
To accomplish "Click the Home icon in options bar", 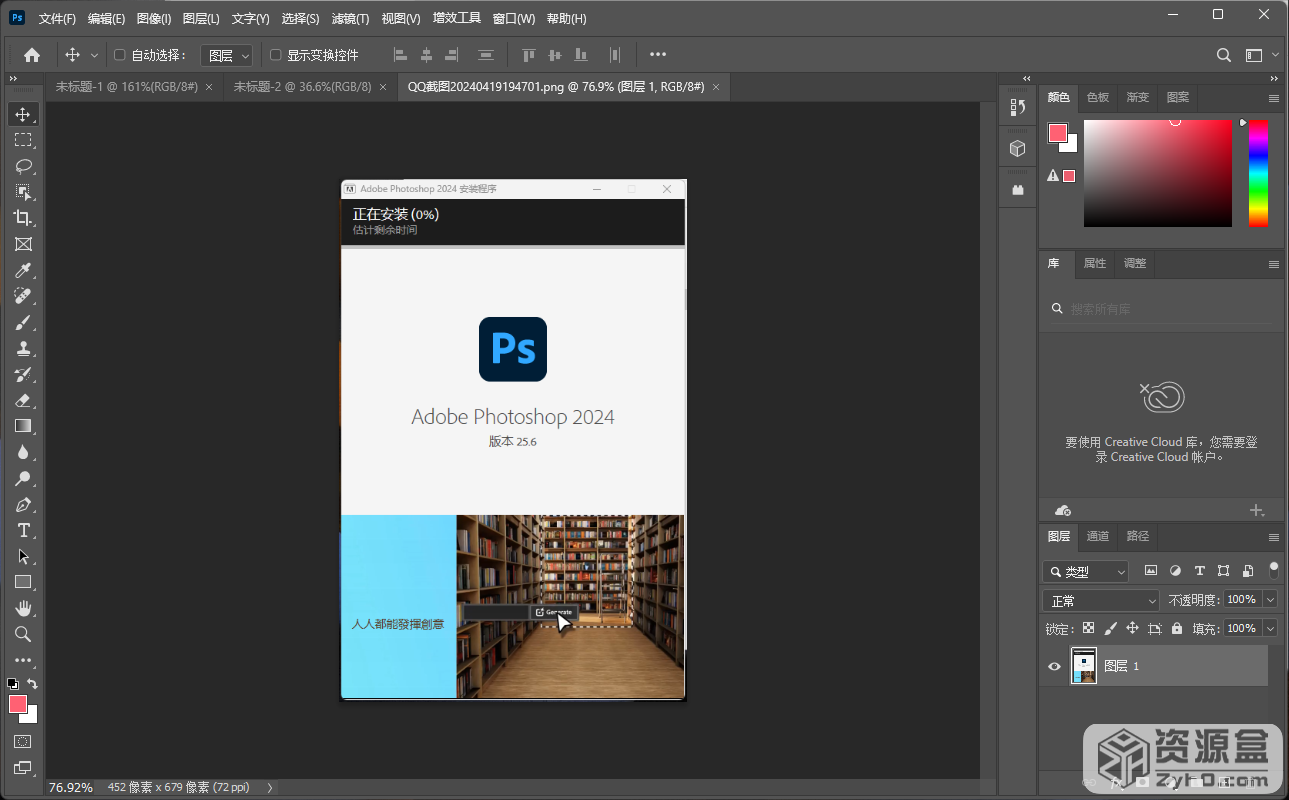I will 32,55.
